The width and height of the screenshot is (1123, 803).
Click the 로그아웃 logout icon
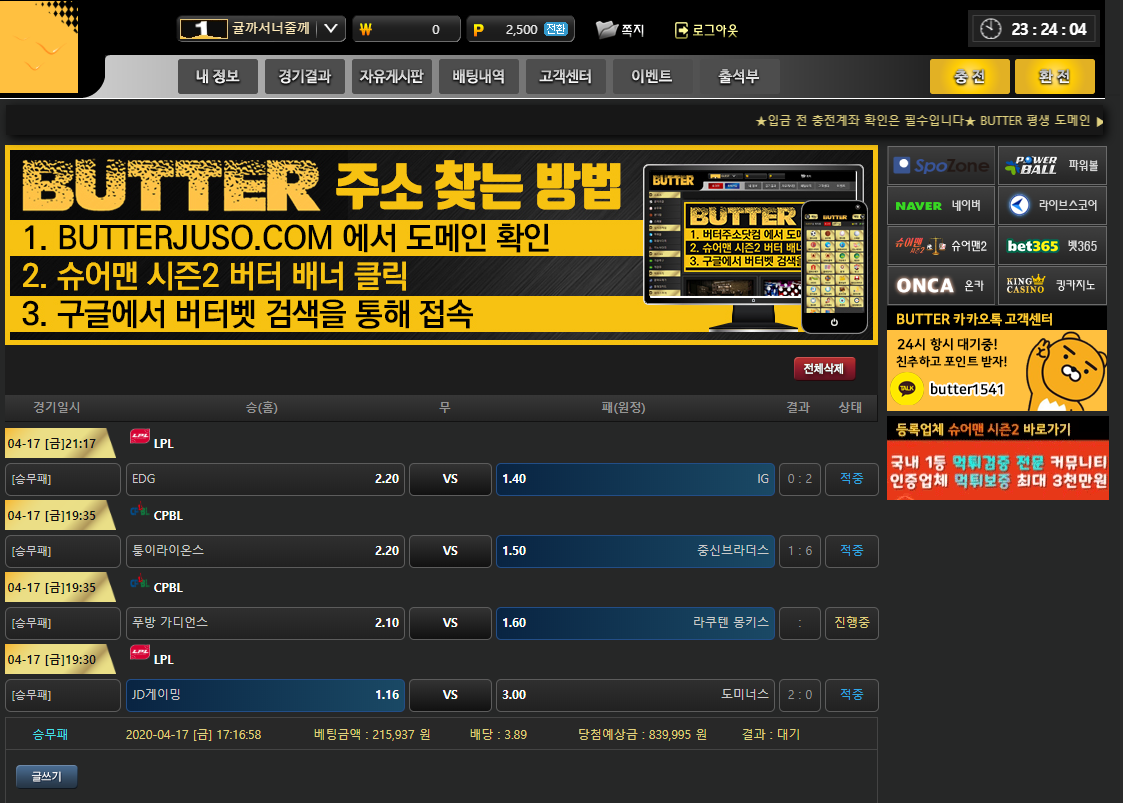(x=682, y=30)
